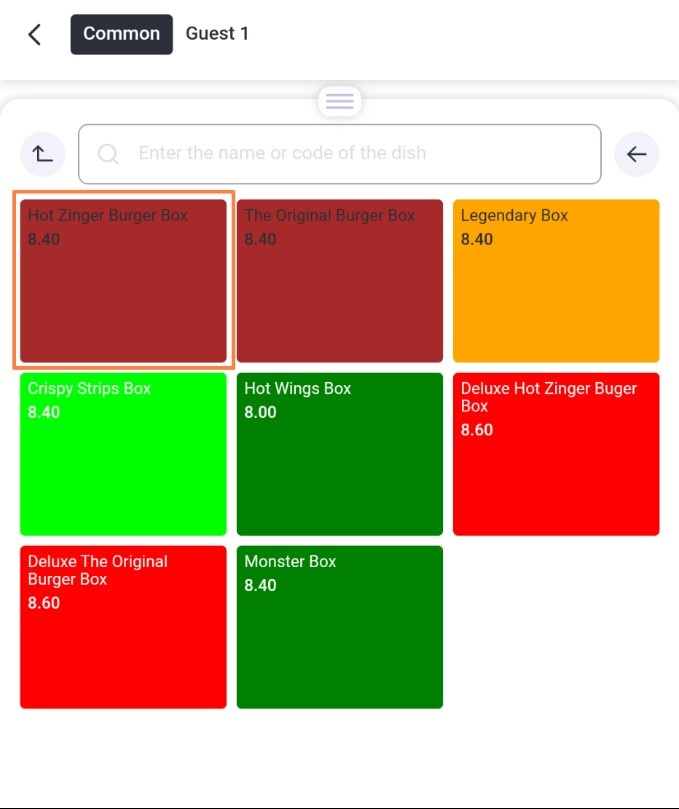This screenshot has height=809, width=679.
Task: Add Deluxe Hot Zinger Buger Box
Action: pos(556,454)
